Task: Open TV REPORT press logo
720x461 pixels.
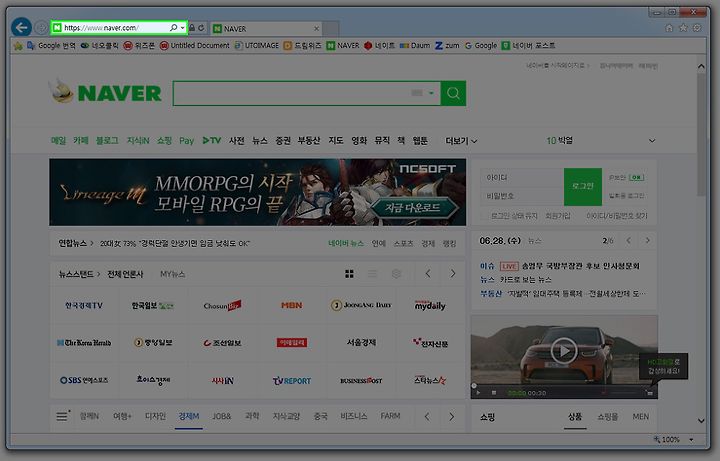Action: (292, 381)
